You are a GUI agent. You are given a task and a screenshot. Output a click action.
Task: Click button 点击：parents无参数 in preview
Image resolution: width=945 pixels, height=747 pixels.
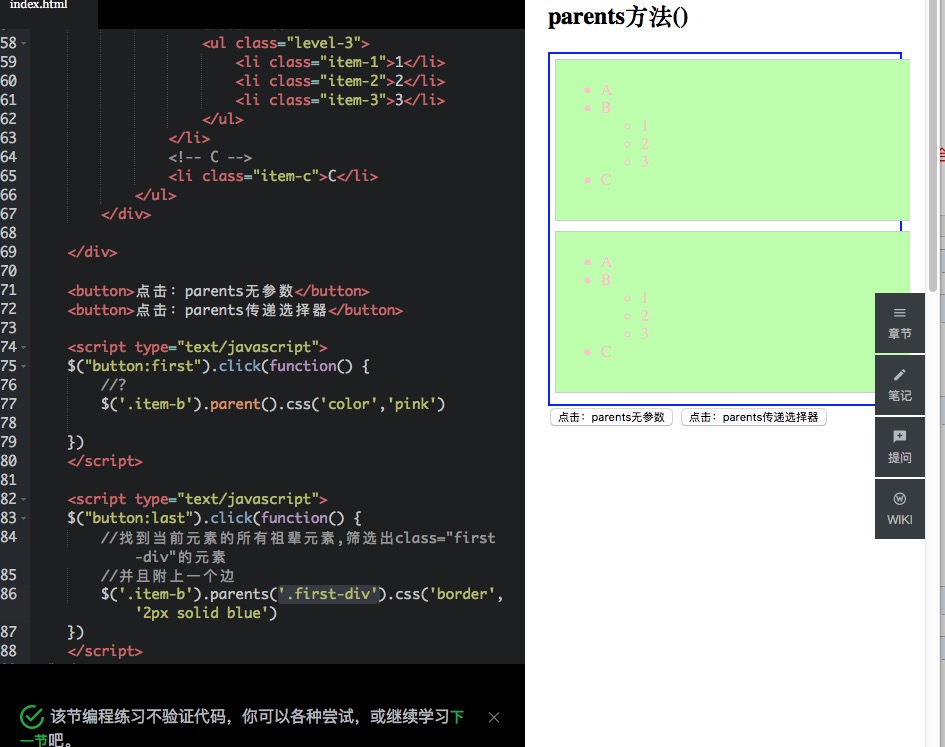coord(611,417)
